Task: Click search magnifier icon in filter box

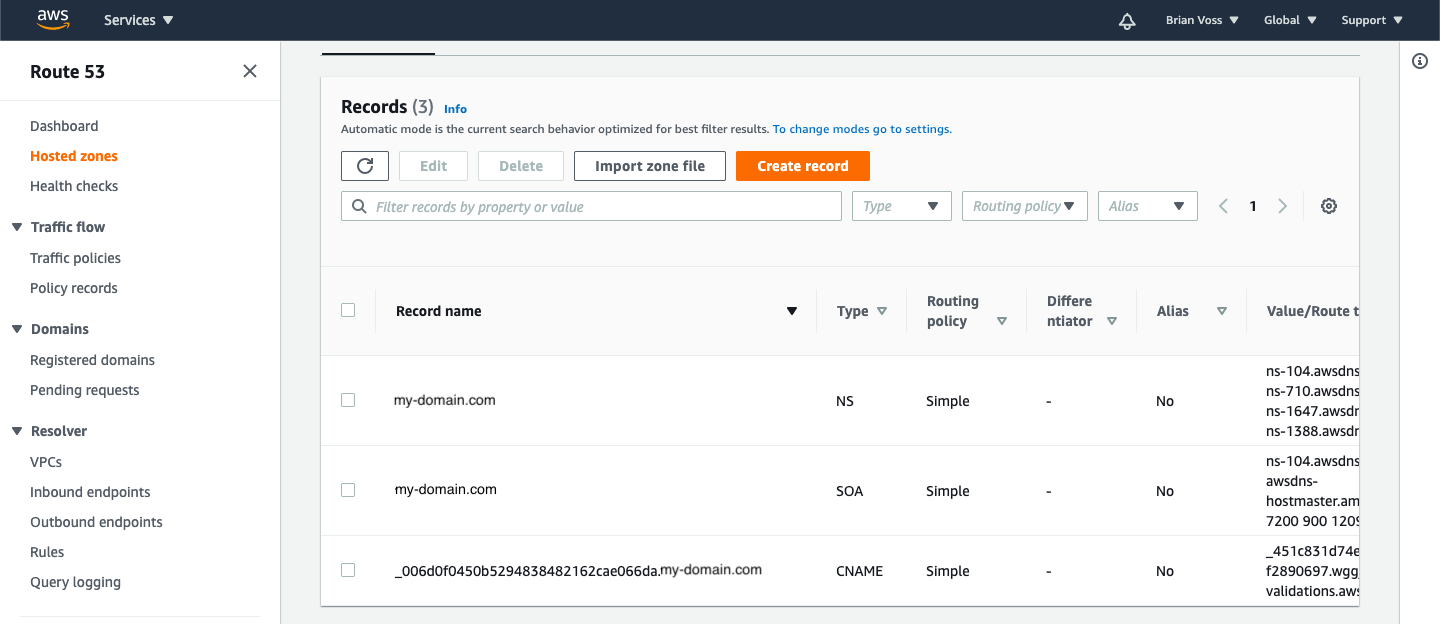Action: click(x=359, y=206)
